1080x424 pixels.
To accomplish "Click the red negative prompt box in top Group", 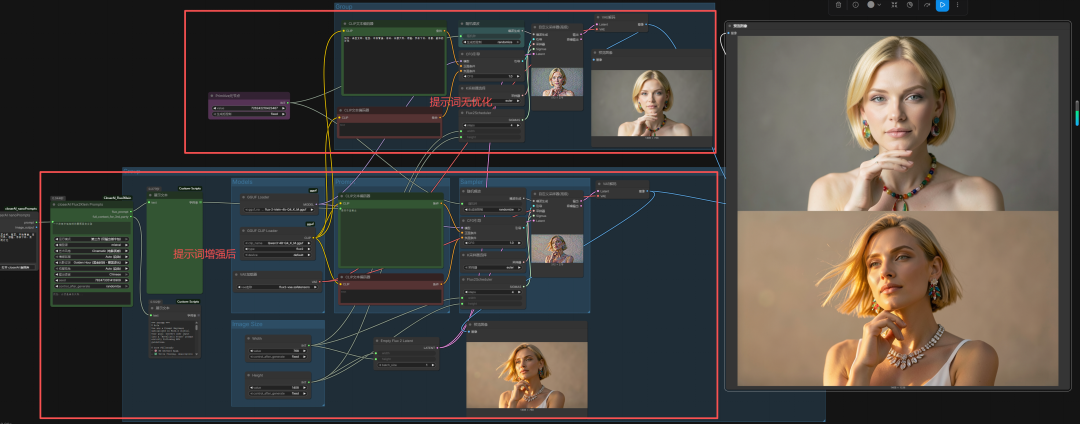I will point(390,129).
